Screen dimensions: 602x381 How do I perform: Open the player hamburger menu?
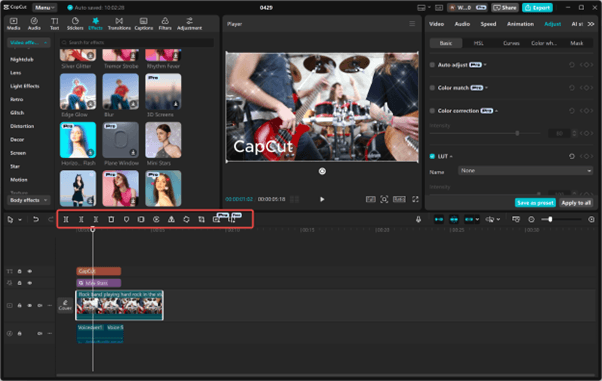tap(412, 24)
